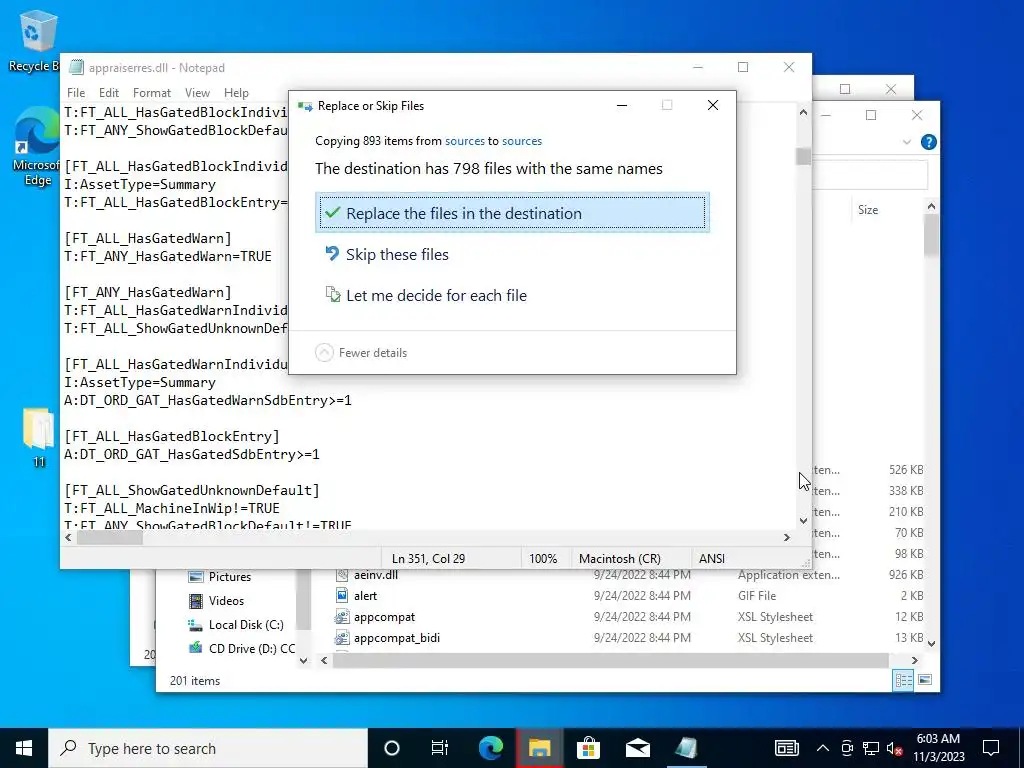
Task: Open the source 'sources' folder link
Action: [464, 141]
